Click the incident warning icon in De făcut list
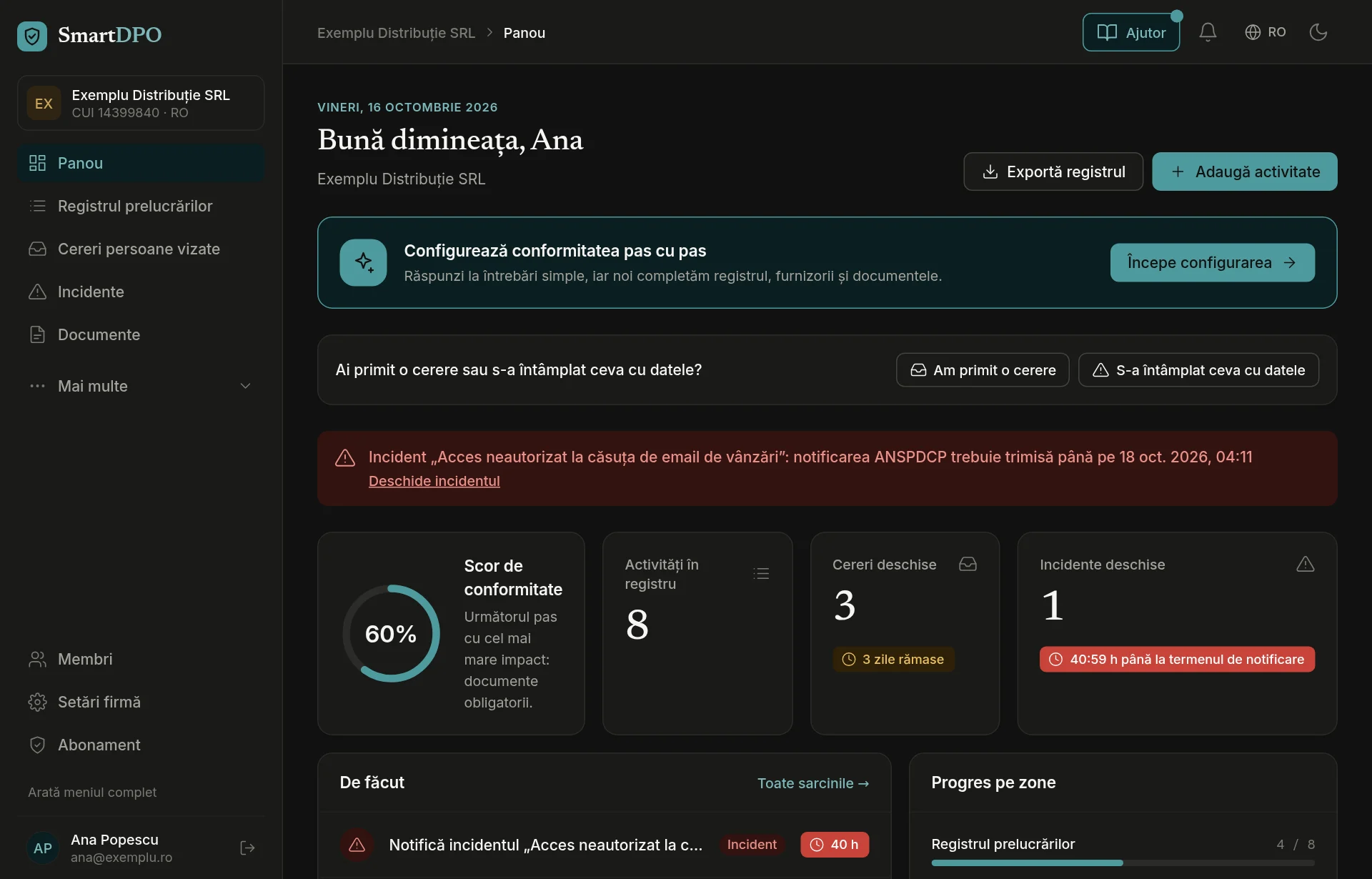 [x=357, y=845]
